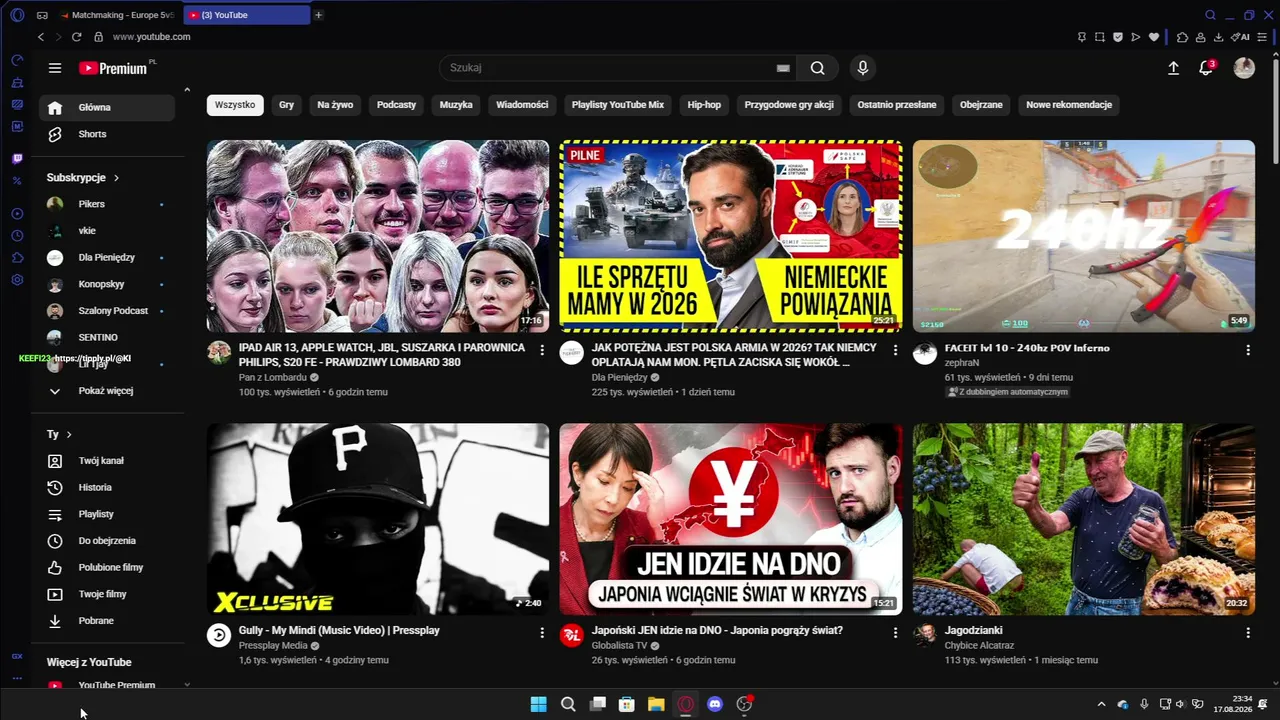The width and height of the screenshot is (1280, 720).
Task: Reload the YouTube page
Action: (76, 37)
